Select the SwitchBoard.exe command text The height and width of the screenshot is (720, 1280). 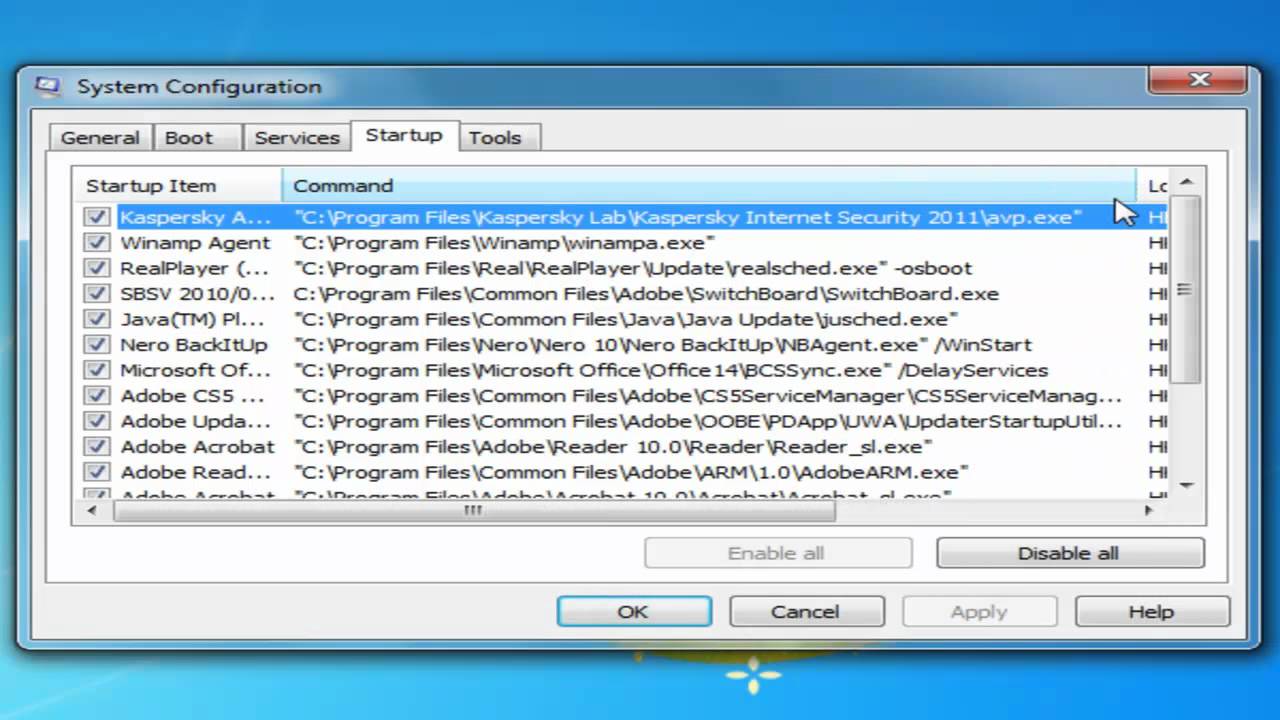(x=646, y=294)
